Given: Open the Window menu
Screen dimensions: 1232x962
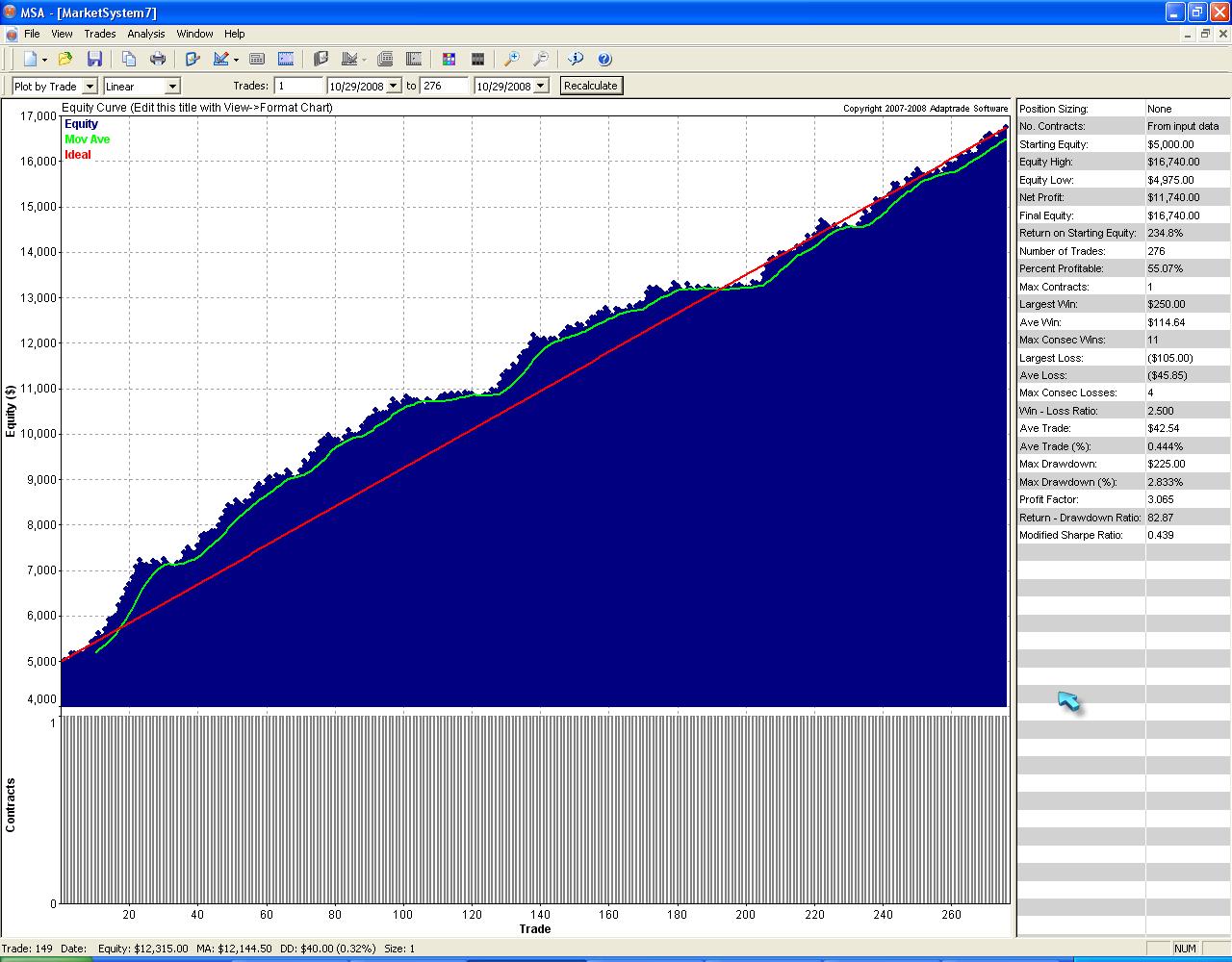Looking at the screenshot, I should pos(194,34).
